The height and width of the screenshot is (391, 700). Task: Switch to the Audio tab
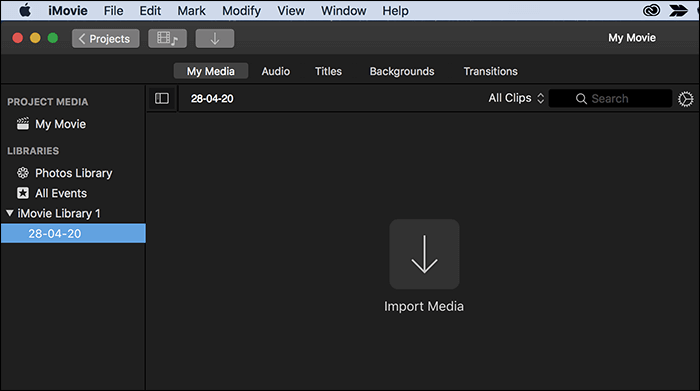click(275, 71)
